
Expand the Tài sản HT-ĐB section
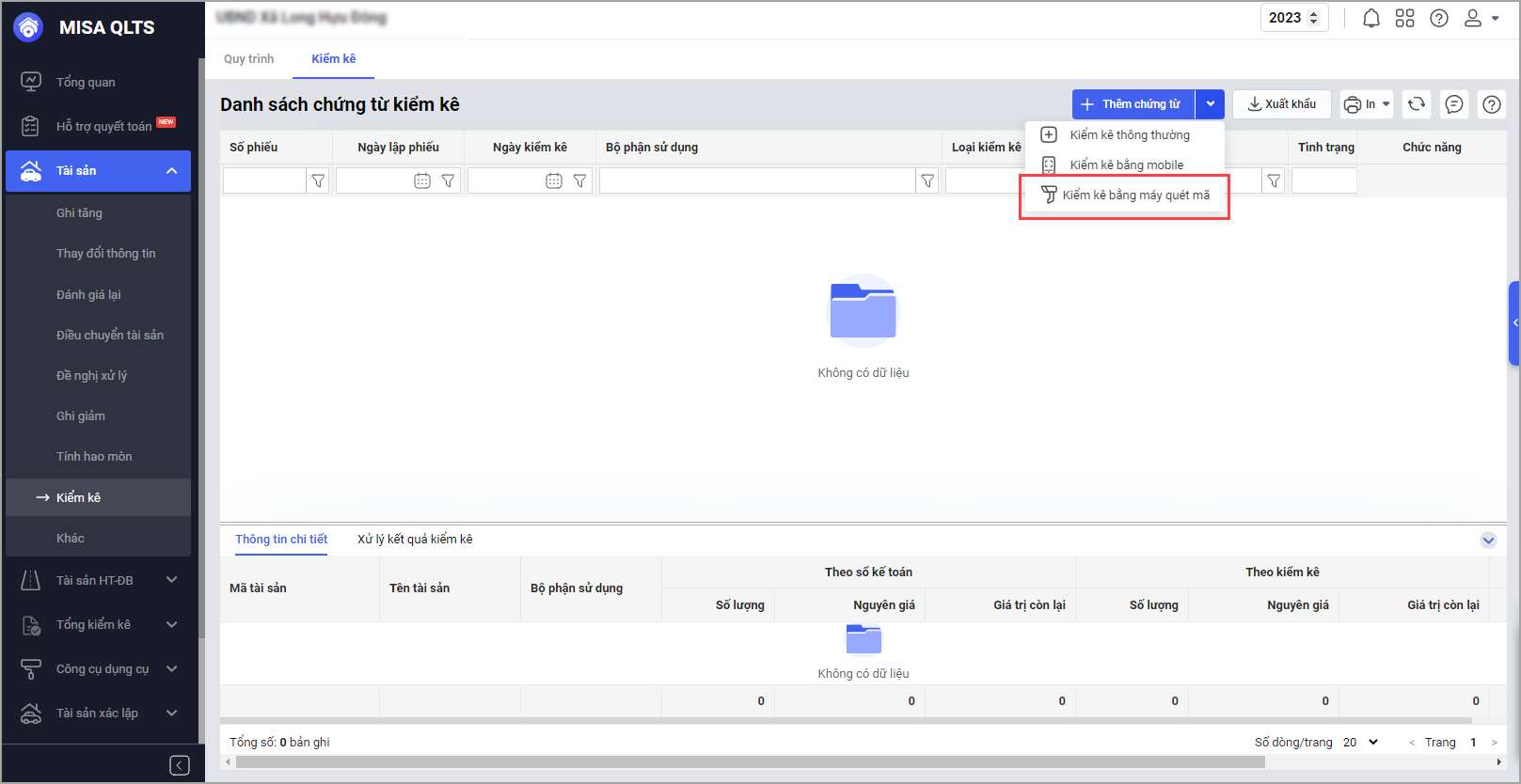click(x=172, y=580)
